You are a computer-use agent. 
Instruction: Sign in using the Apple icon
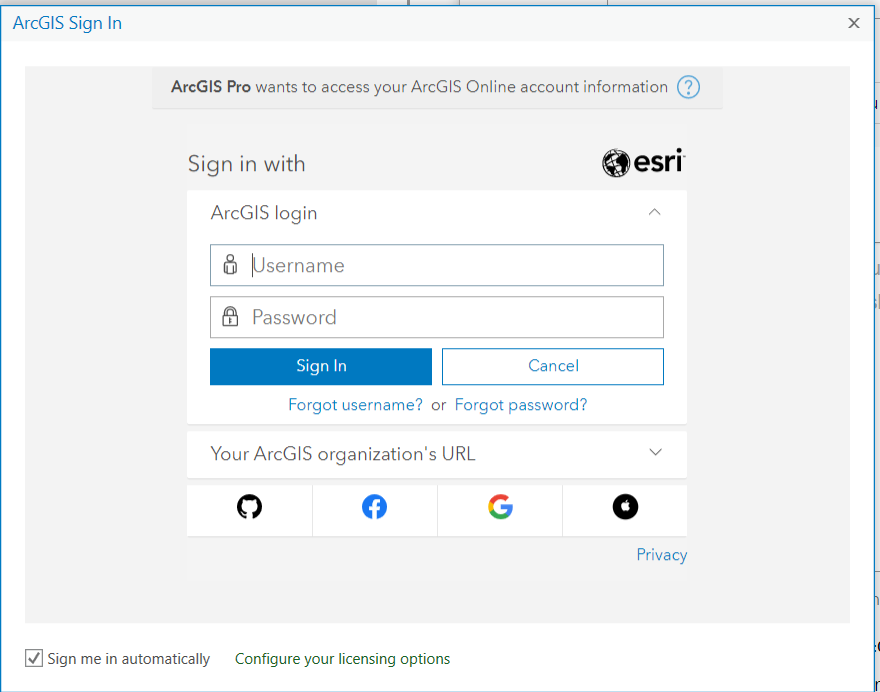[x=624, y=507]
